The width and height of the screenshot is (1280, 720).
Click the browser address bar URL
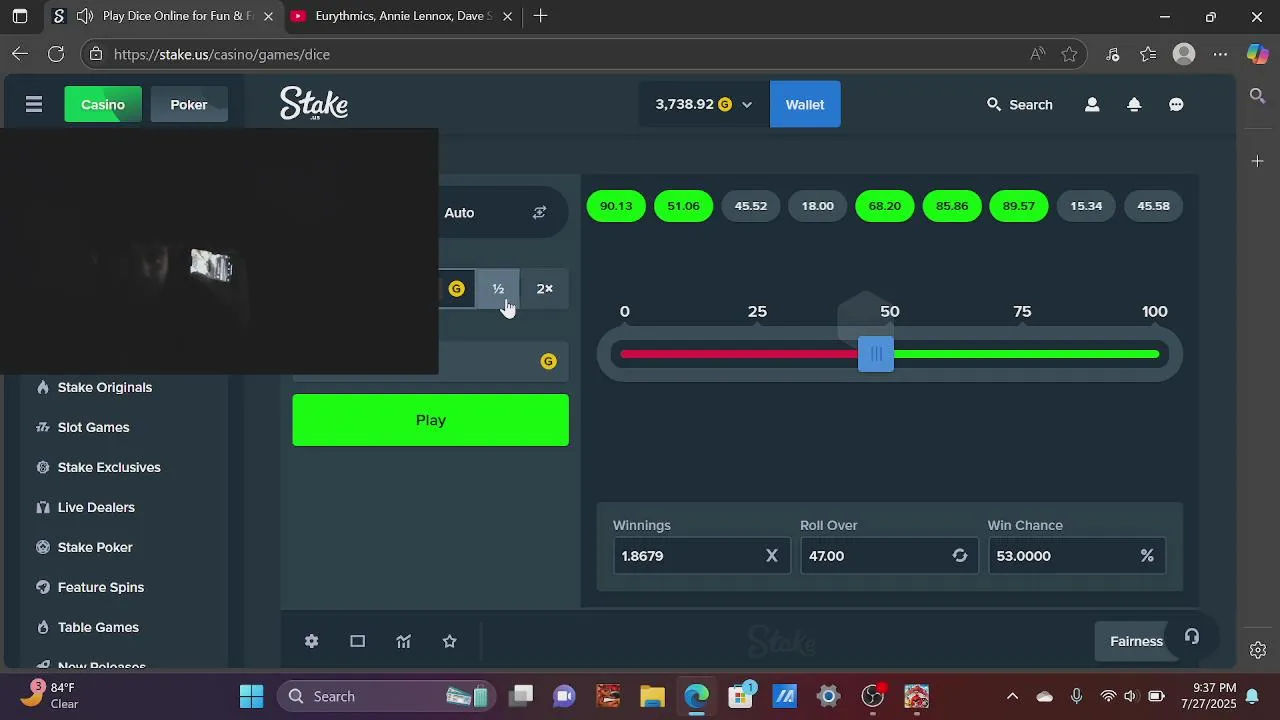(222, 54)
